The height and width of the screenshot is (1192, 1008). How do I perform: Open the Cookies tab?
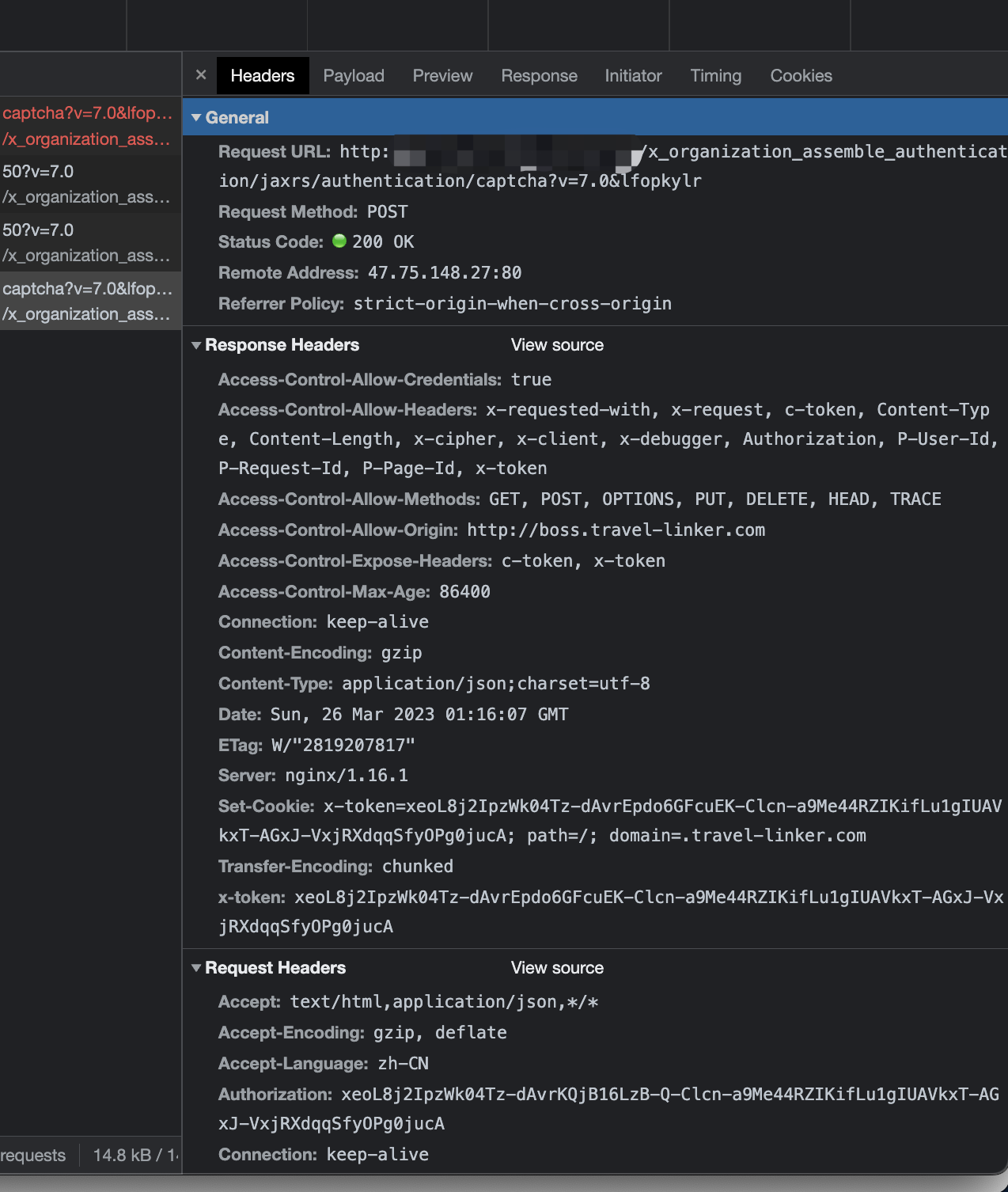(x=801, y=76)
